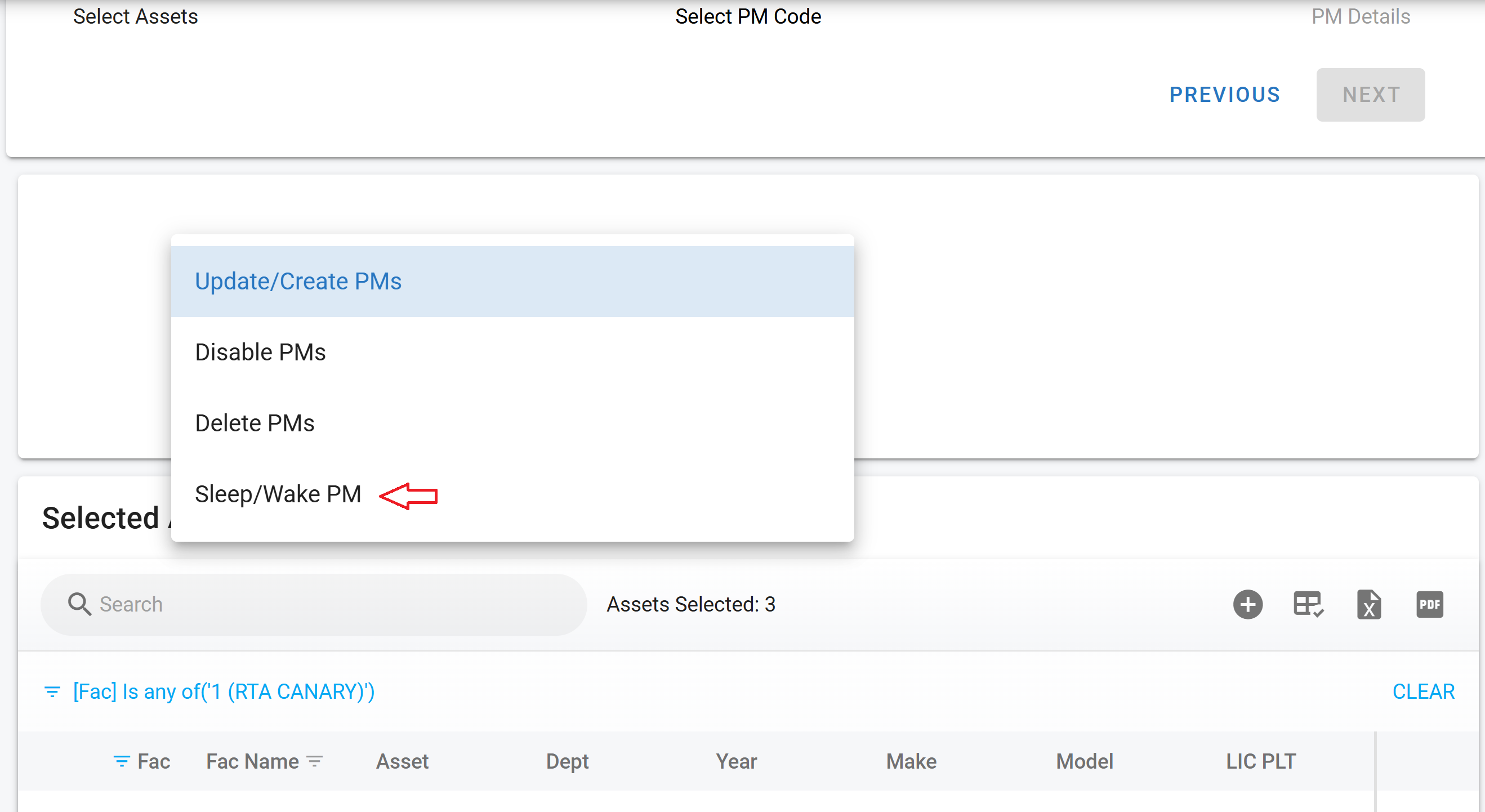Open the column chooser grid icon
Viewport: 1485px width, 812px height.
pos(1308,605)
